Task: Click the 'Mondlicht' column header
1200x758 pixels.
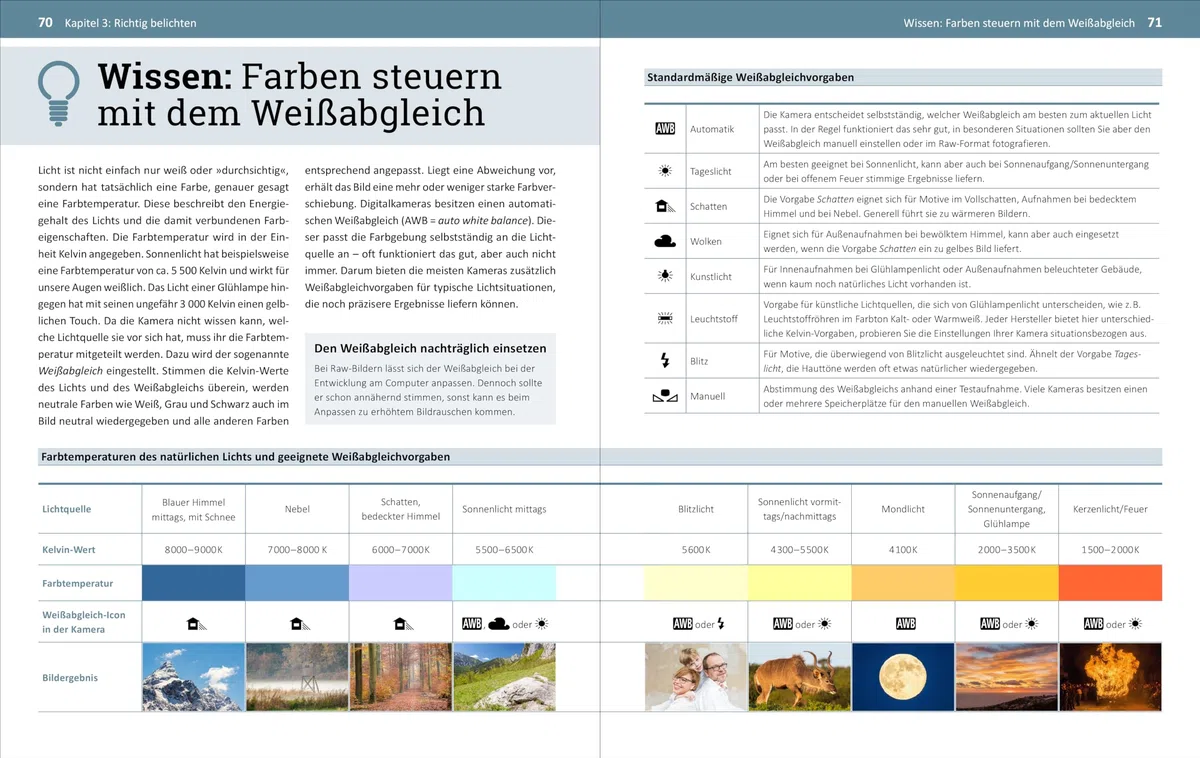Action: tap(903, 509)
